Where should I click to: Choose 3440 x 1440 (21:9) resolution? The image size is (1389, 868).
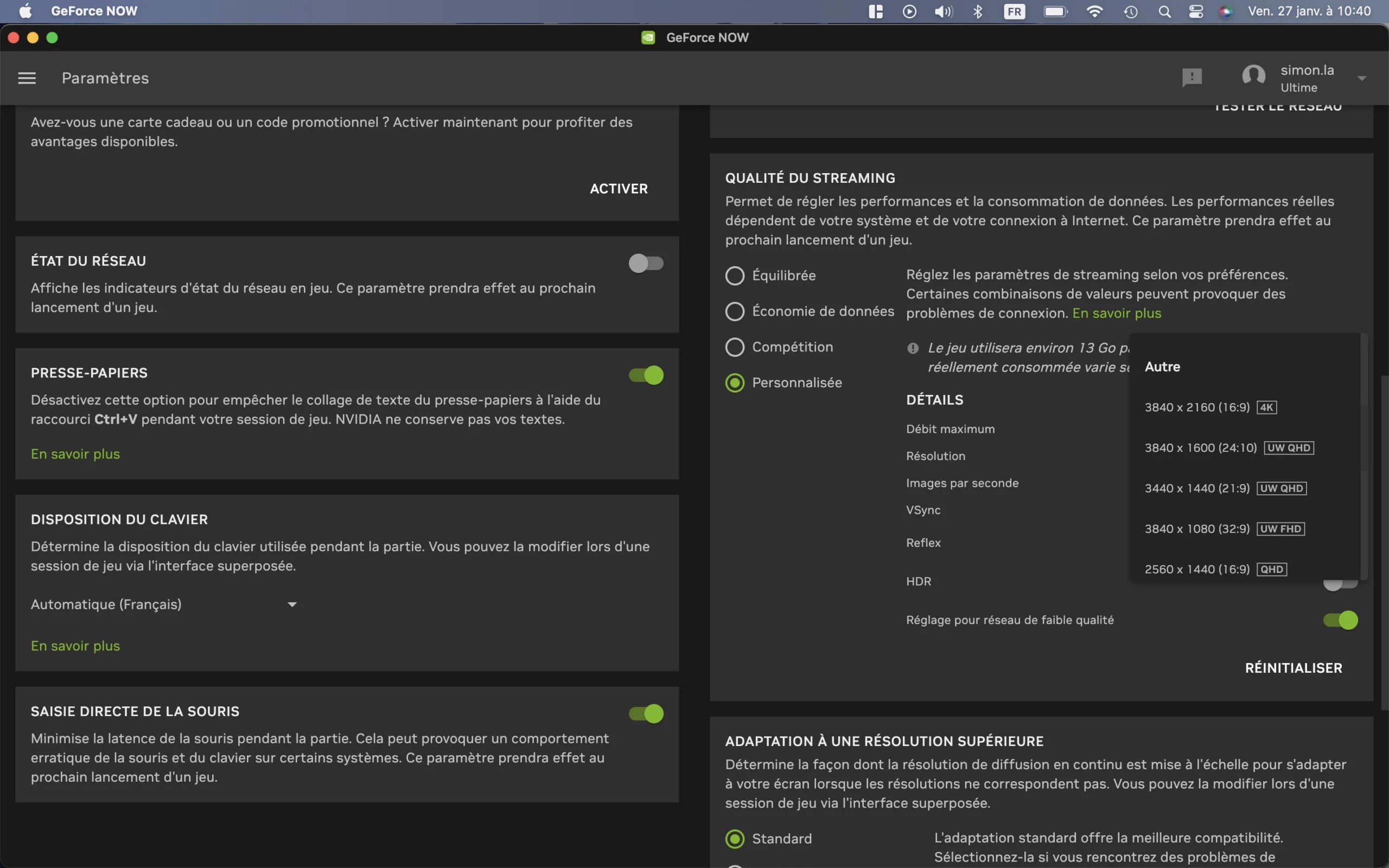click(1246, 488)
